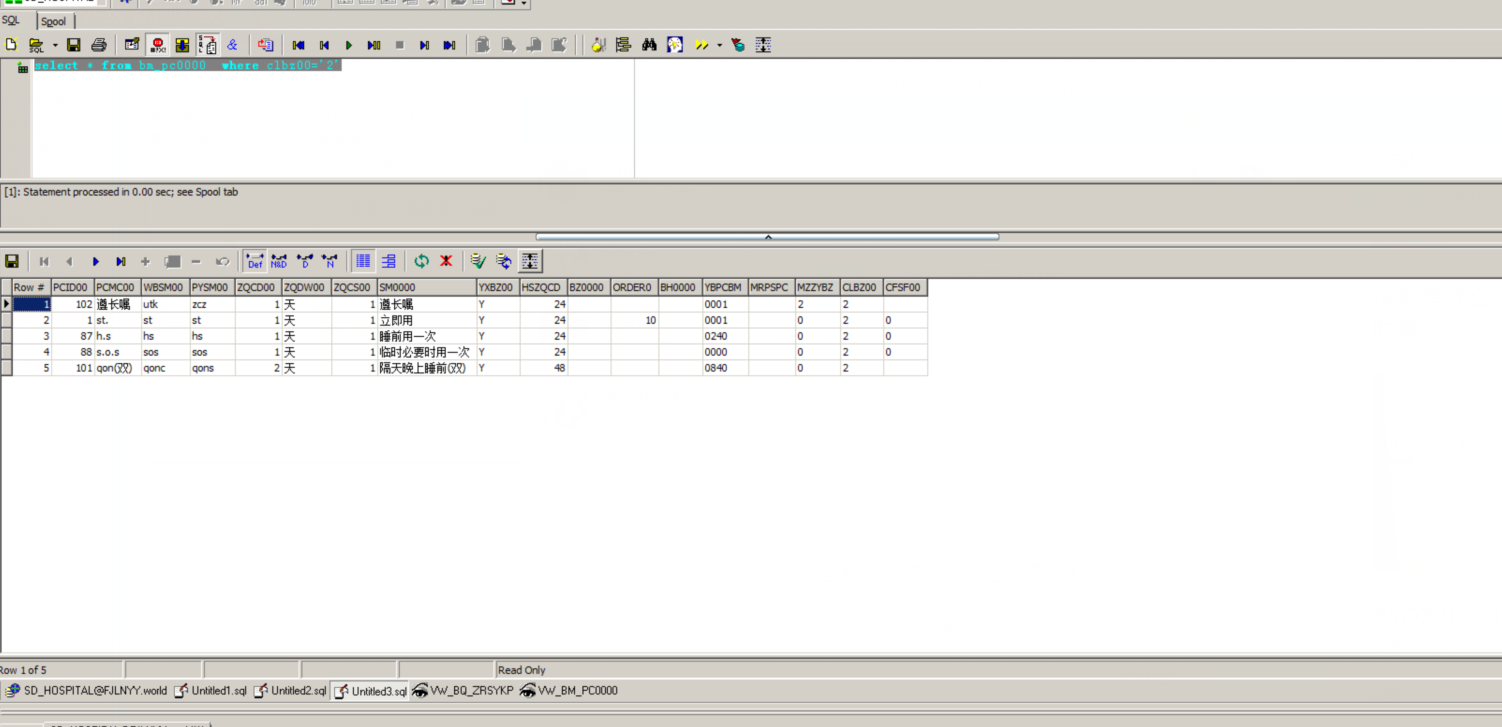Click the SM0000 cell showing 立即用

point(427,320)
